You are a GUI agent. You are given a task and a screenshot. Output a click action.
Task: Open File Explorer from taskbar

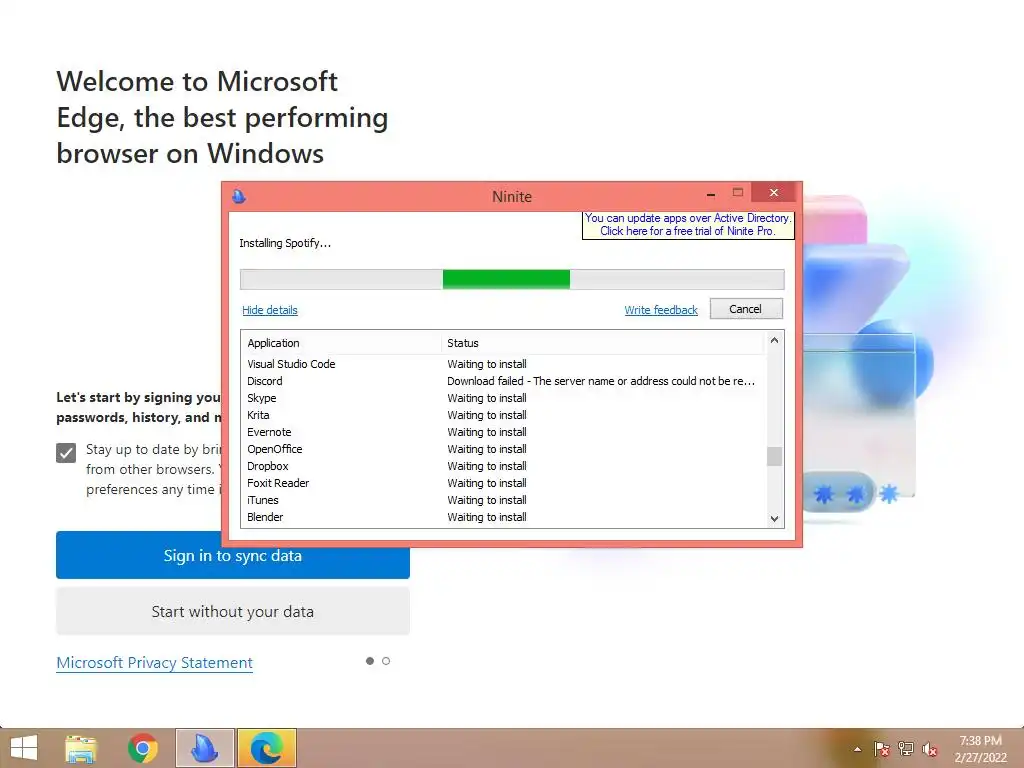[x=81, y=748]
